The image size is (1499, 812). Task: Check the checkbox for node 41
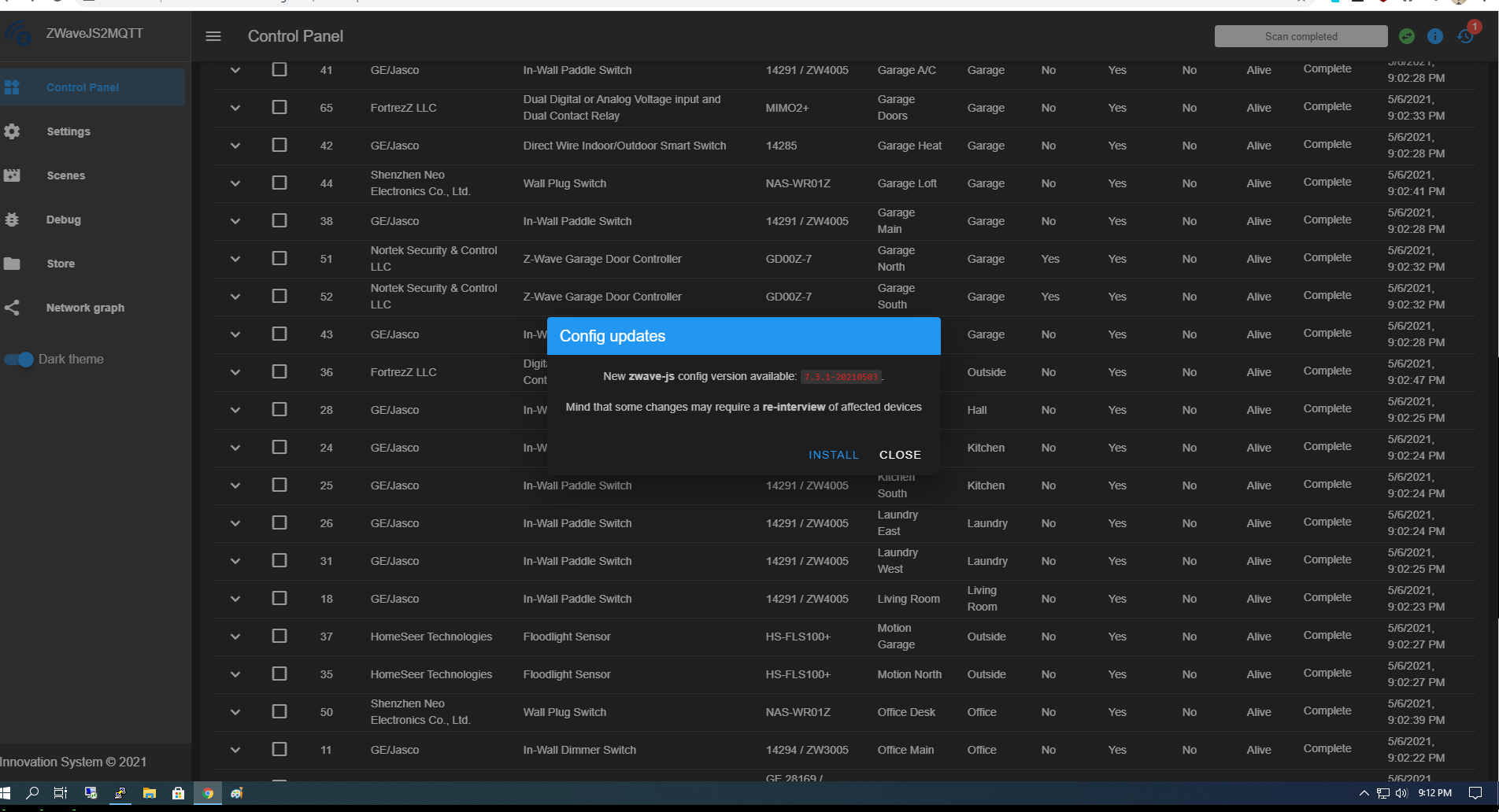click(279, 69)
